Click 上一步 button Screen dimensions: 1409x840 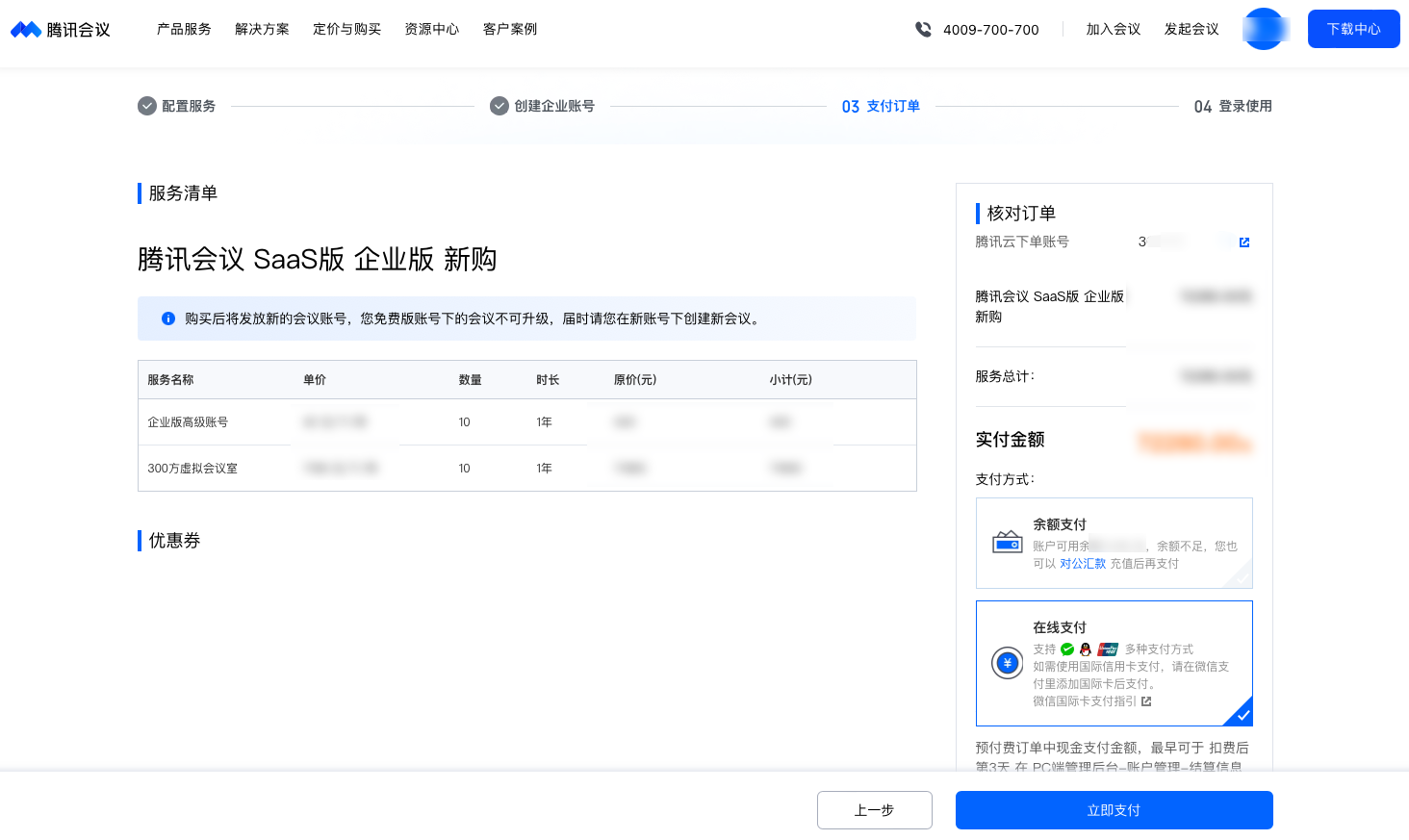click(x=875, y=810)
